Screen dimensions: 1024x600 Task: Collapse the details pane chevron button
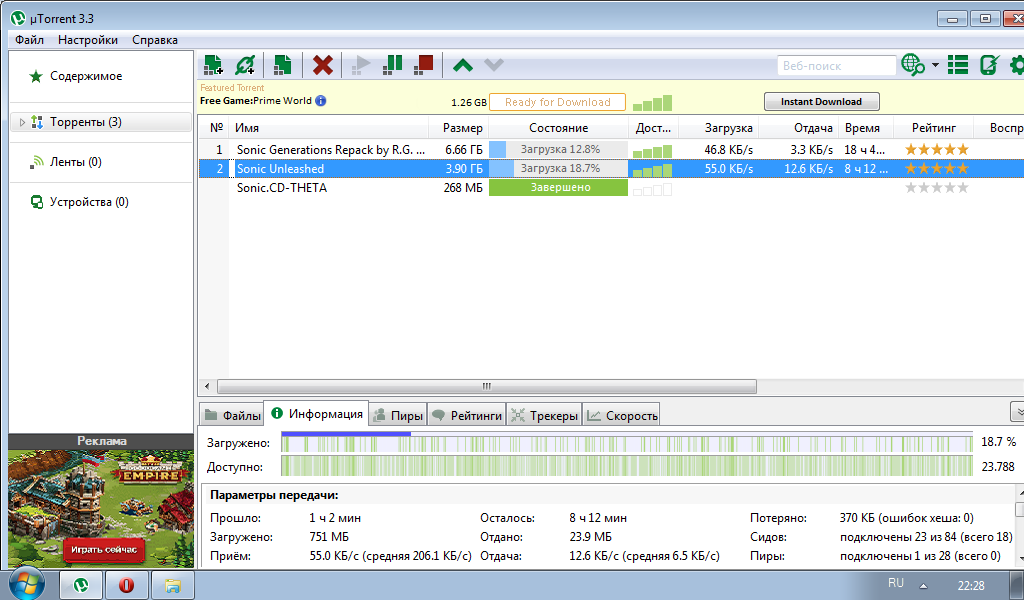click(1017, 413)
